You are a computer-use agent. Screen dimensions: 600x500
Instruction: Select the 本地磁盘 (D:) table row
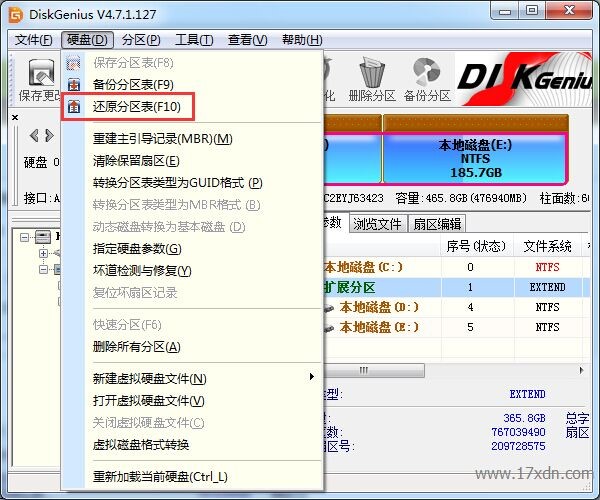coord(455,307)
